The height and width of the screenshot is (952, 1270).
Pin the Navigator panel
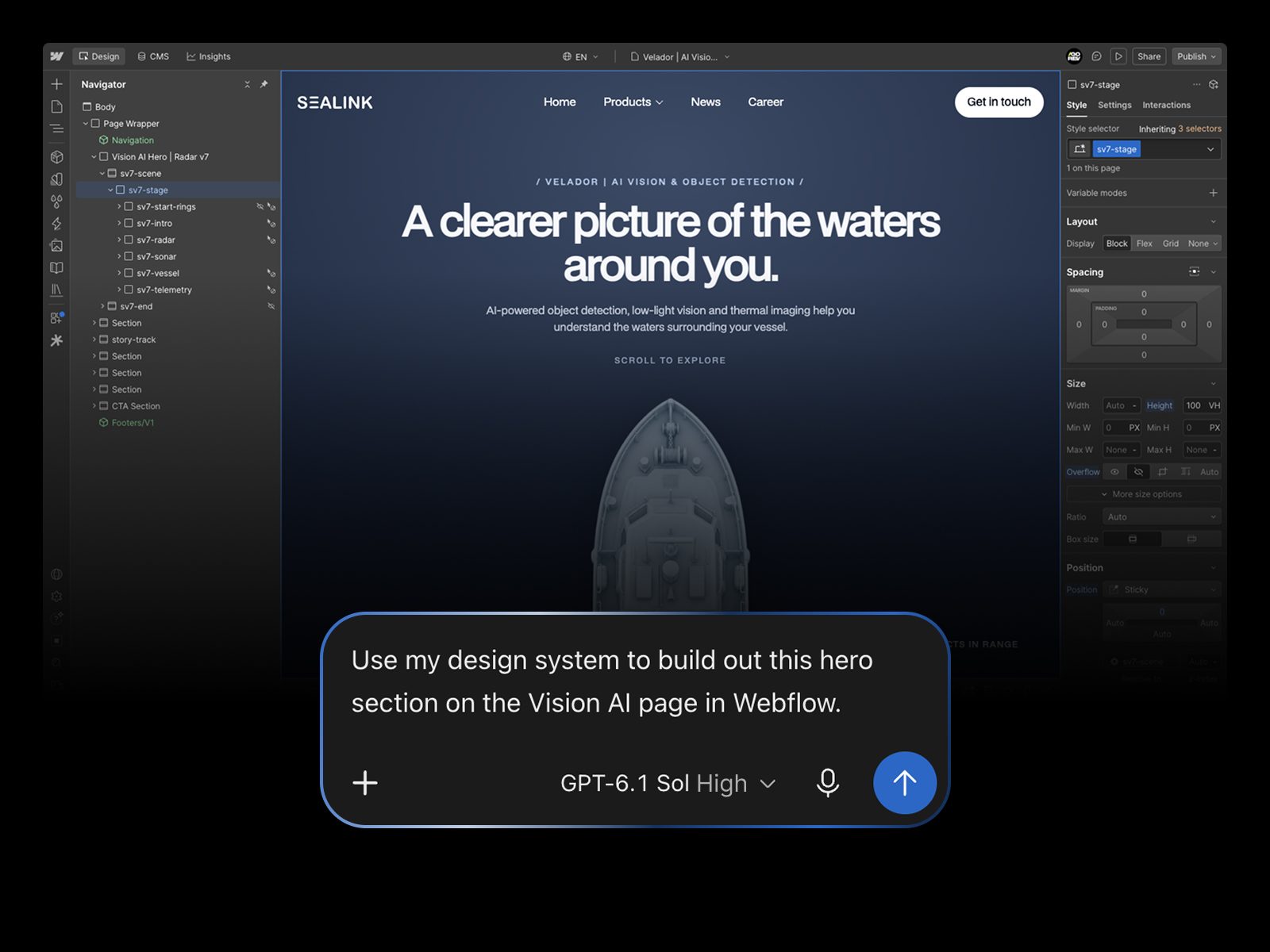click(x=264, y=84)
